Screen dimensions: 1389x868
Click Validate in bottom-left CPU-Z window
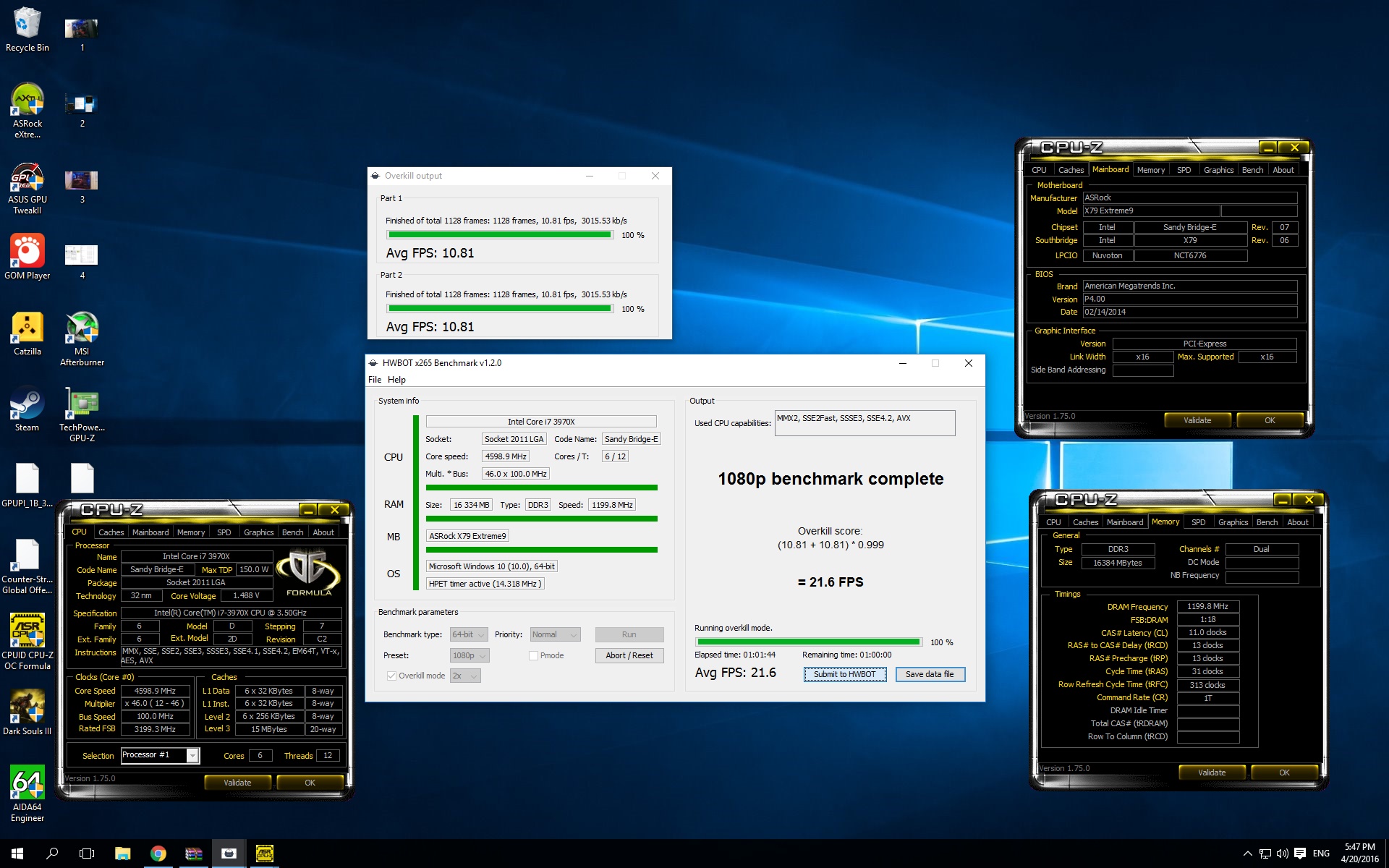click(x=237, y=783)
